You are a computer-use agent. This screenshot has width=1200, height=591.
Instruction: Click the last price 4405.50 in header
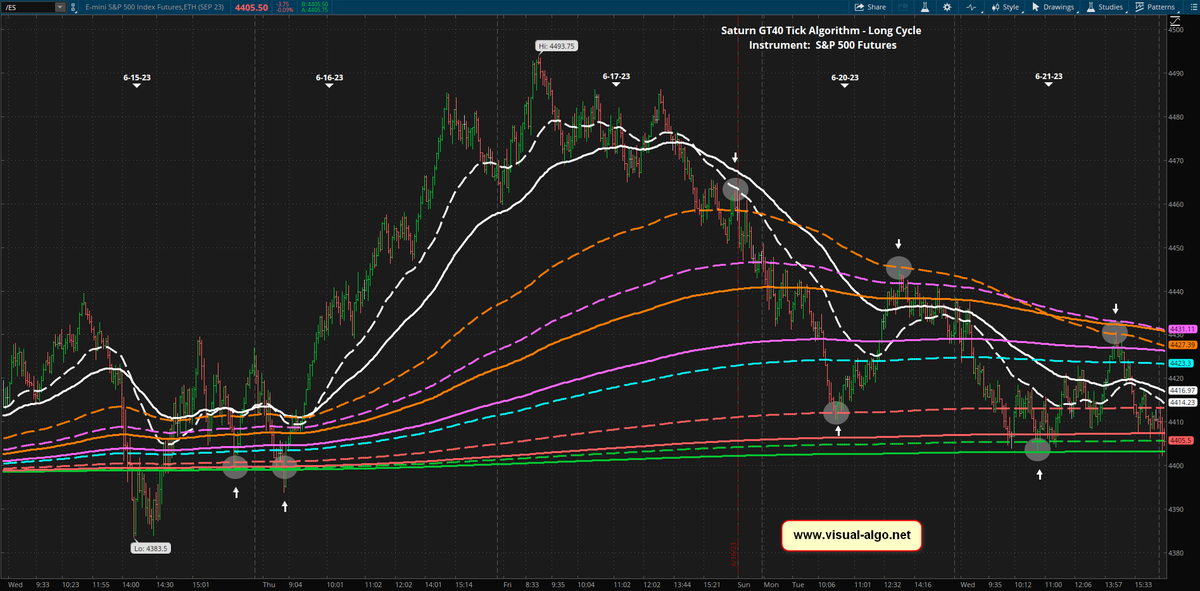click(252, 7)
